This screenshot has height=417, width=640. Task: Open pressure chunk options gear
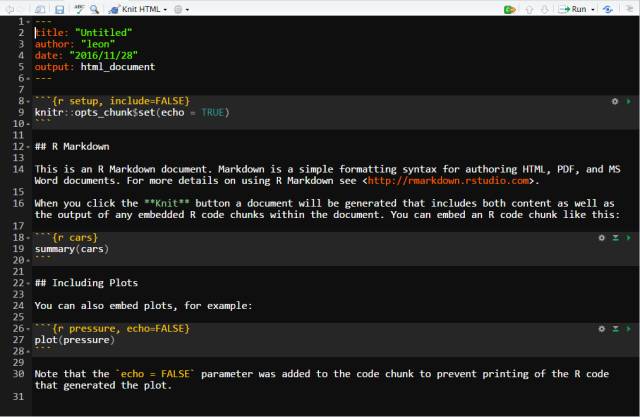coord(602,328)
